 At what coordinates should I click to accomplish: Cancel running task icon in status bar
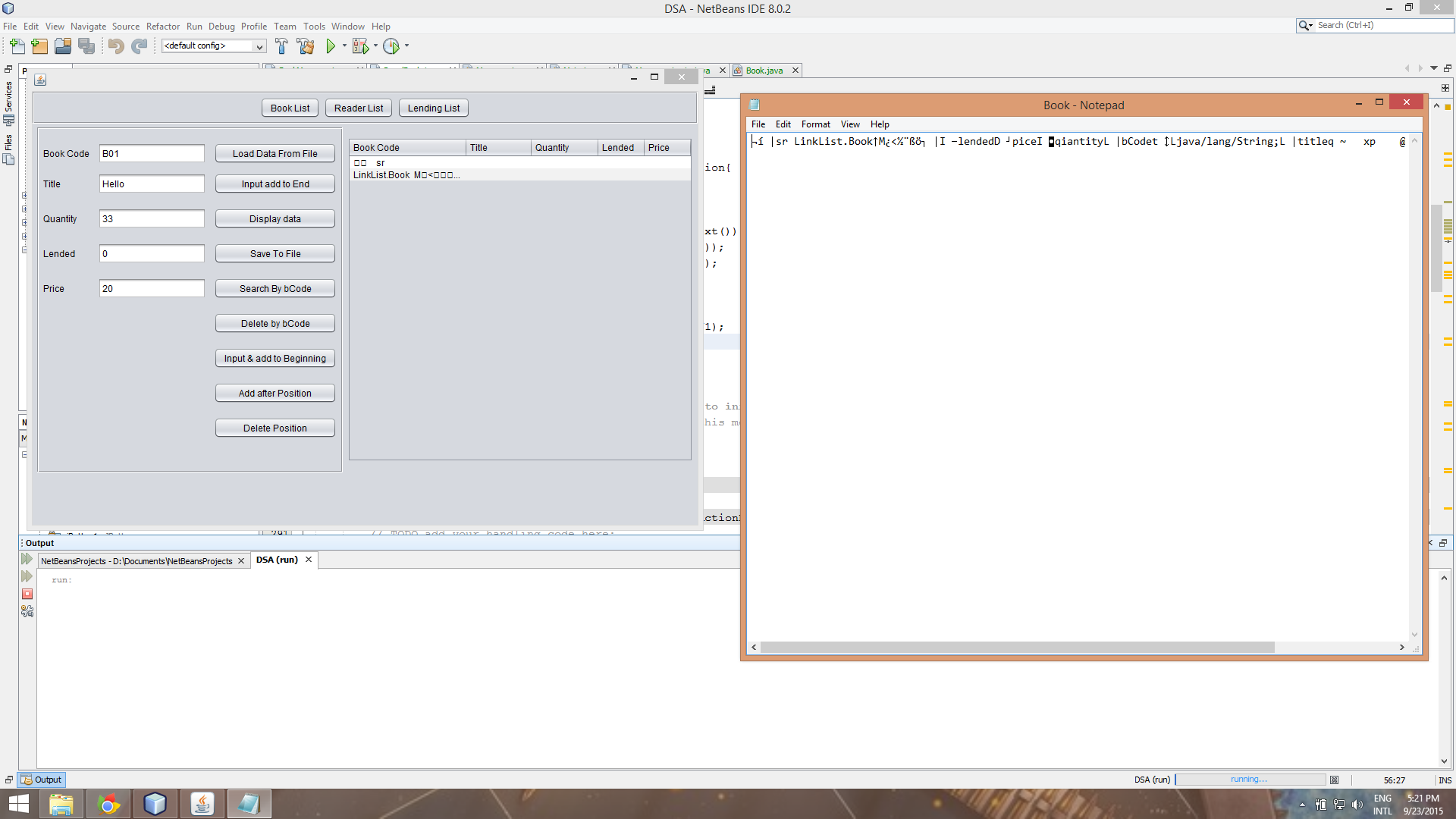1335,780
